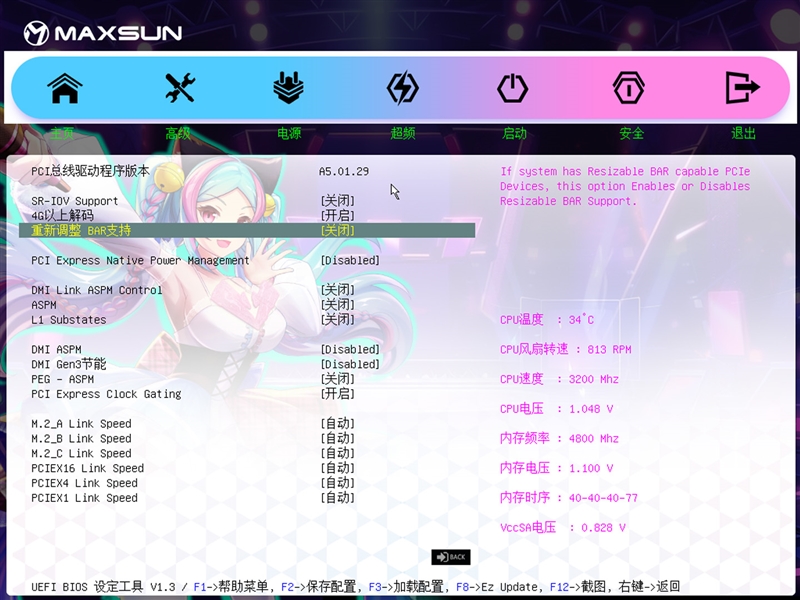Click the version value A5.01.29
The image size is (800, 600).
point(344,171)
